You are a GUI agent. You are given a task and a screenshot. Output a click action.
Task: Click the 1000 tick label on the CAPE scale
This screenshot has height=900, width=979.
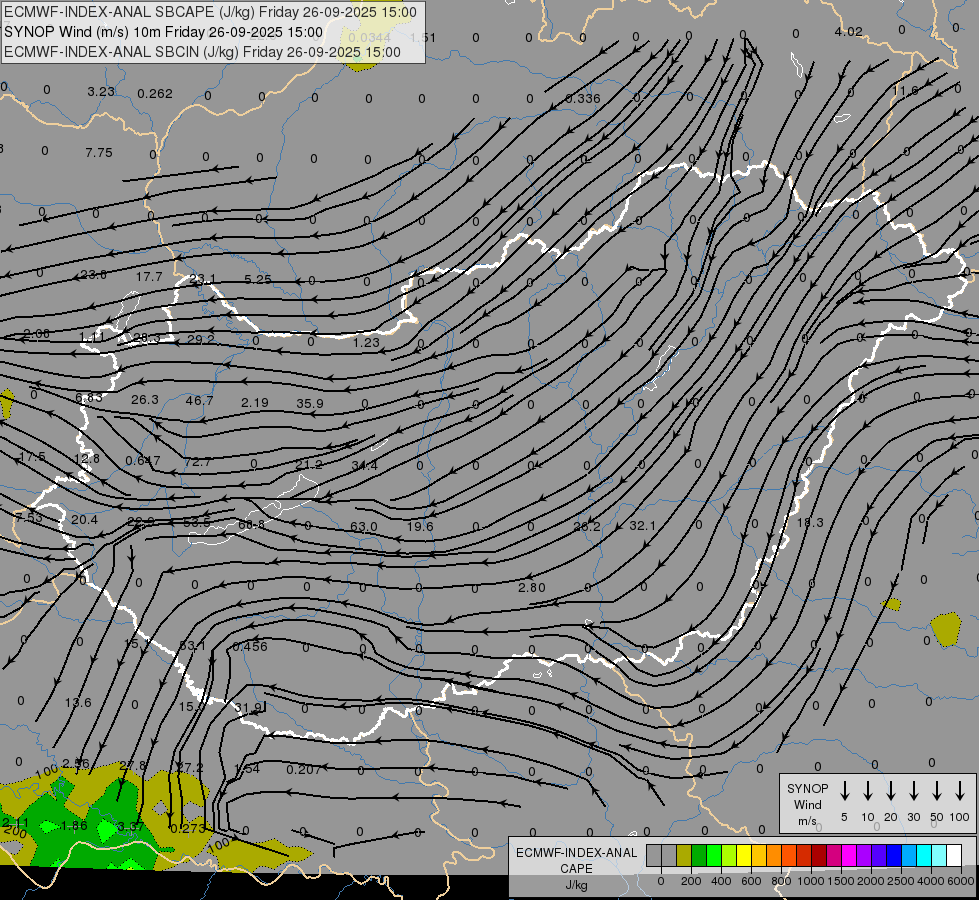[810, 881]
